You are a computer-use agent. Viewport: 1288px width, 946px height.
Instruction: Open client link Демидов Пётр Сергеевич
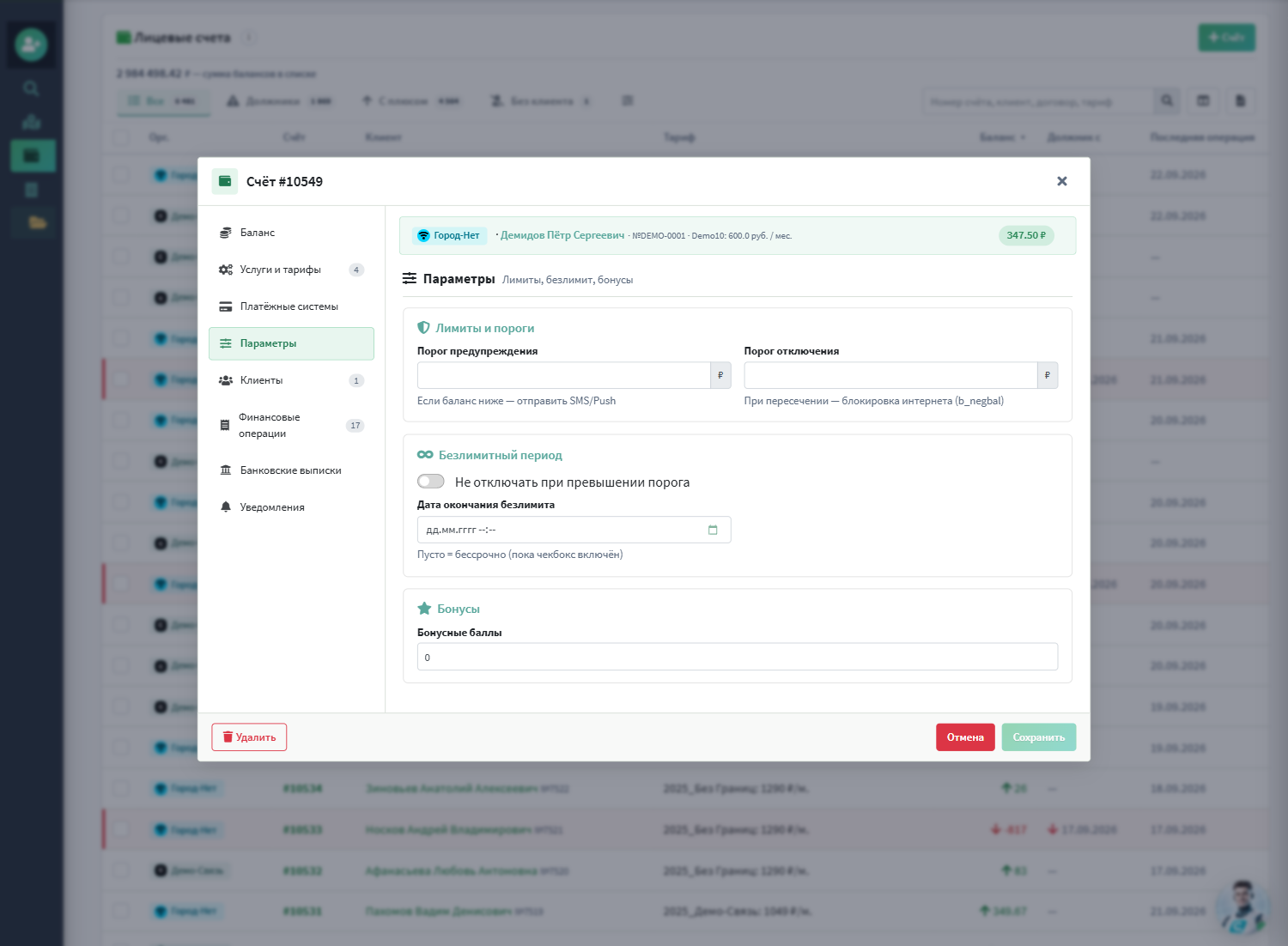point(562,235)
